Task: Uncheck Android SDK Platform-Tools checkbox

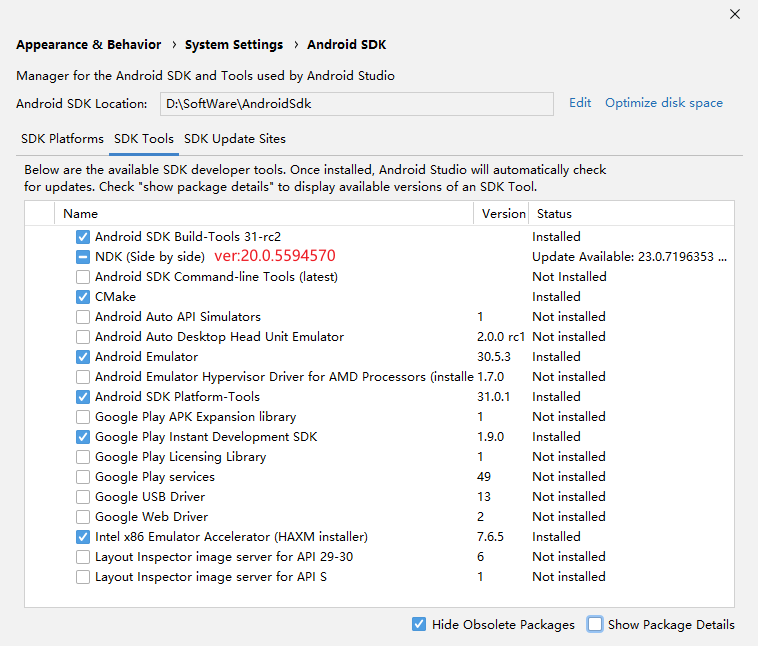Action: (x=83, y=397)
